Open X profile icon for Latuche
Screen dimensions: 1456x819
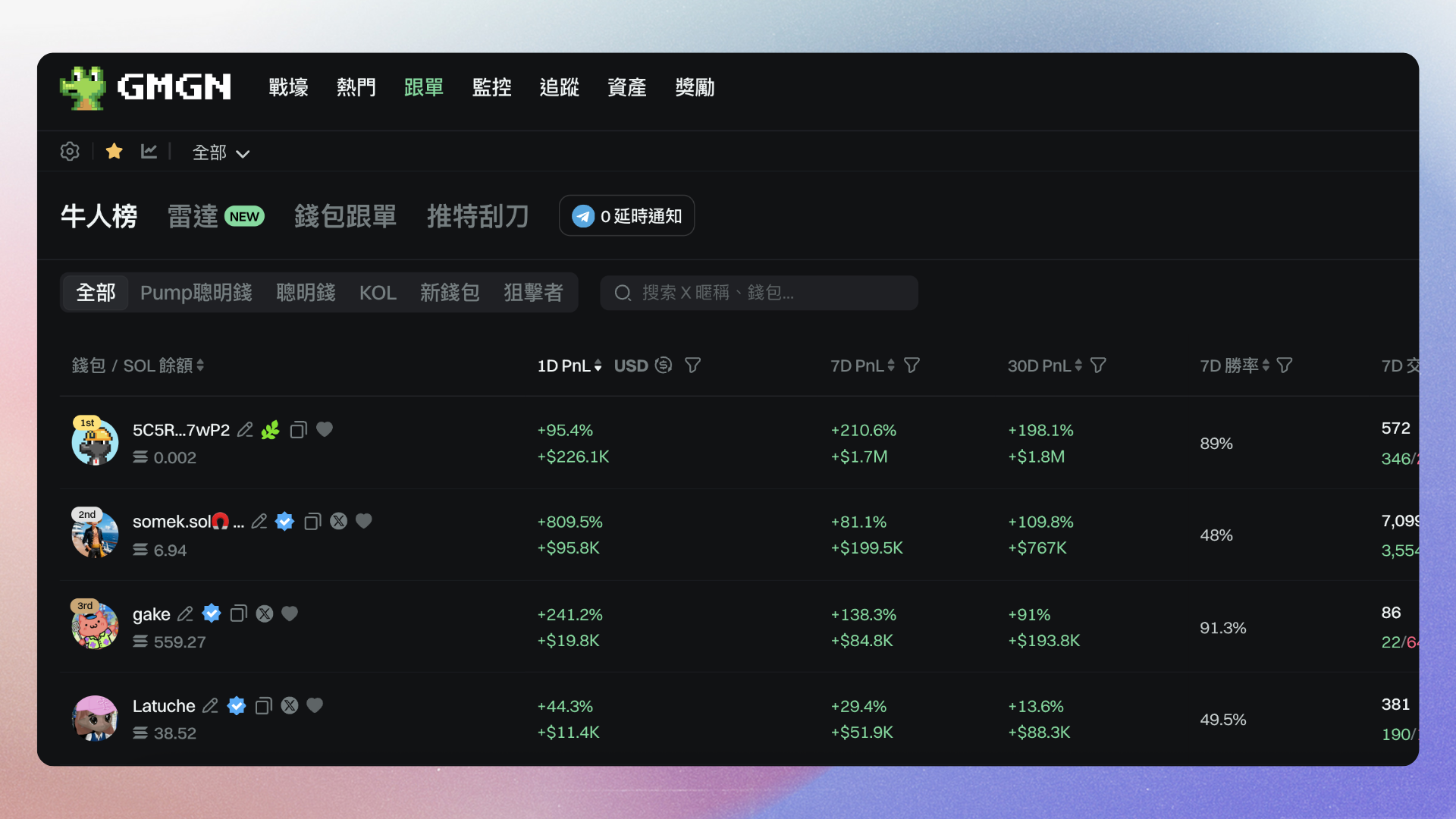tap(290, 706)
